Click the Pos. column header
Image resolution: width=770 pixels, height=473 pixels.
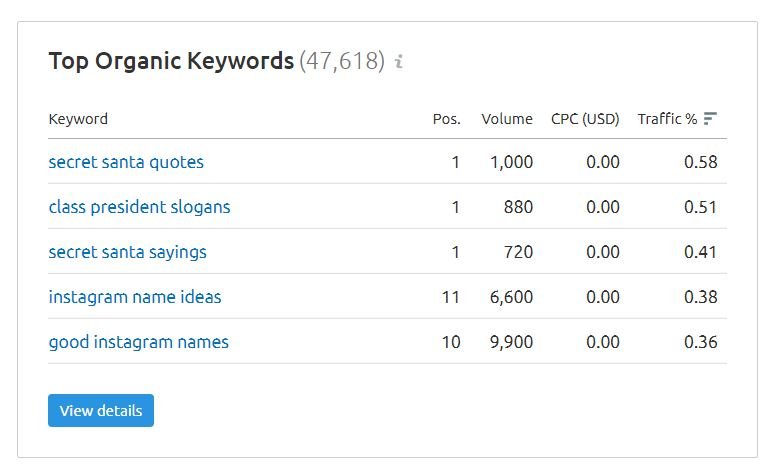(446, 119)
